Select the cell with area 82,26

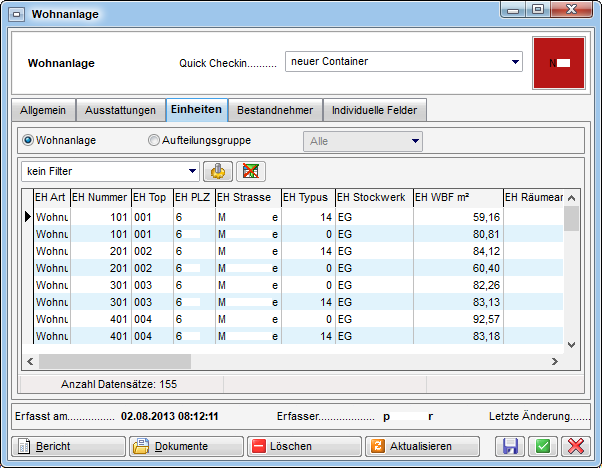point(458,285)
